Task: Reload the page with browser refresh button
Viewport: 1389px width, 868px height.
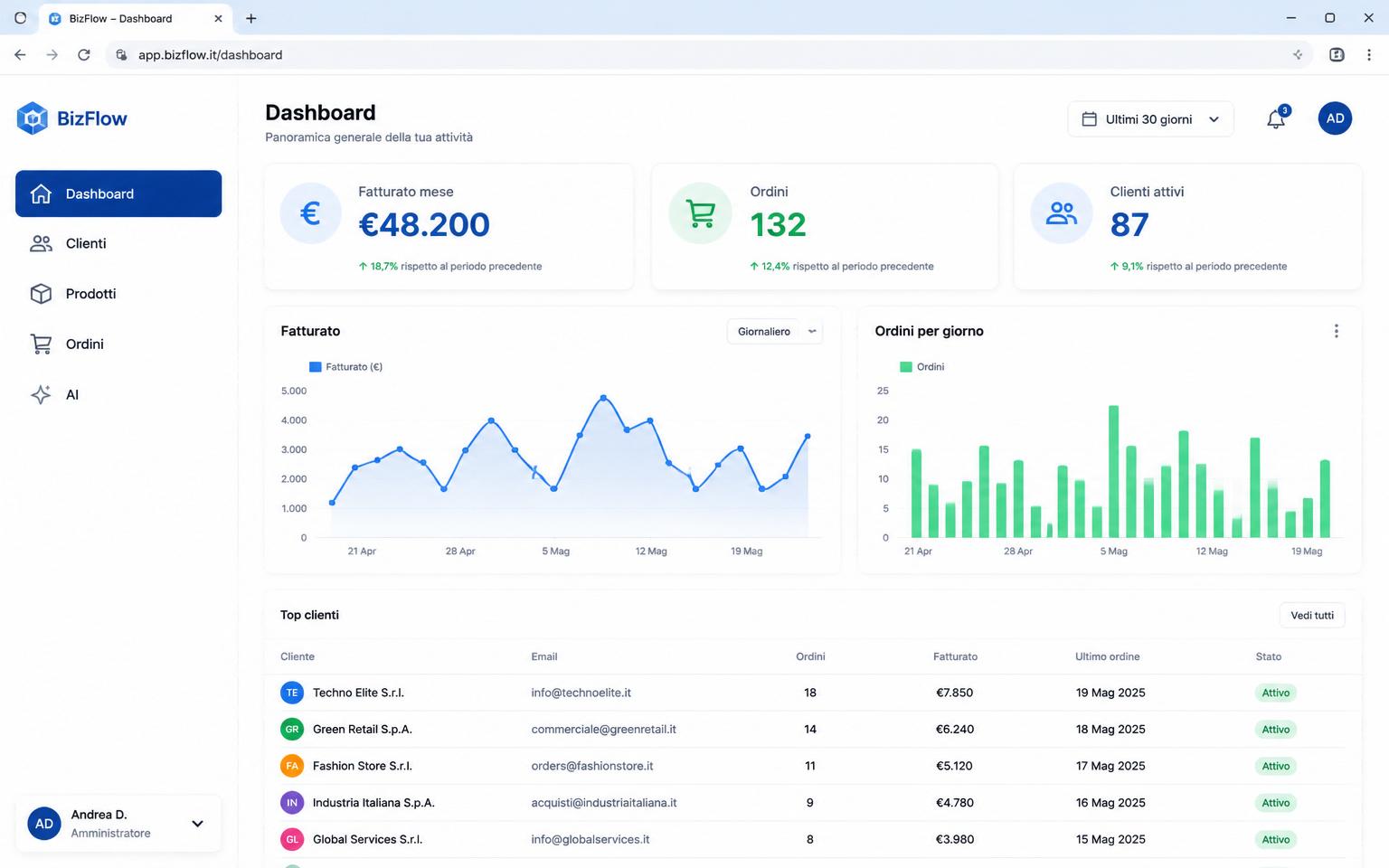Action: pyautogui.click(x=84, y=55)
